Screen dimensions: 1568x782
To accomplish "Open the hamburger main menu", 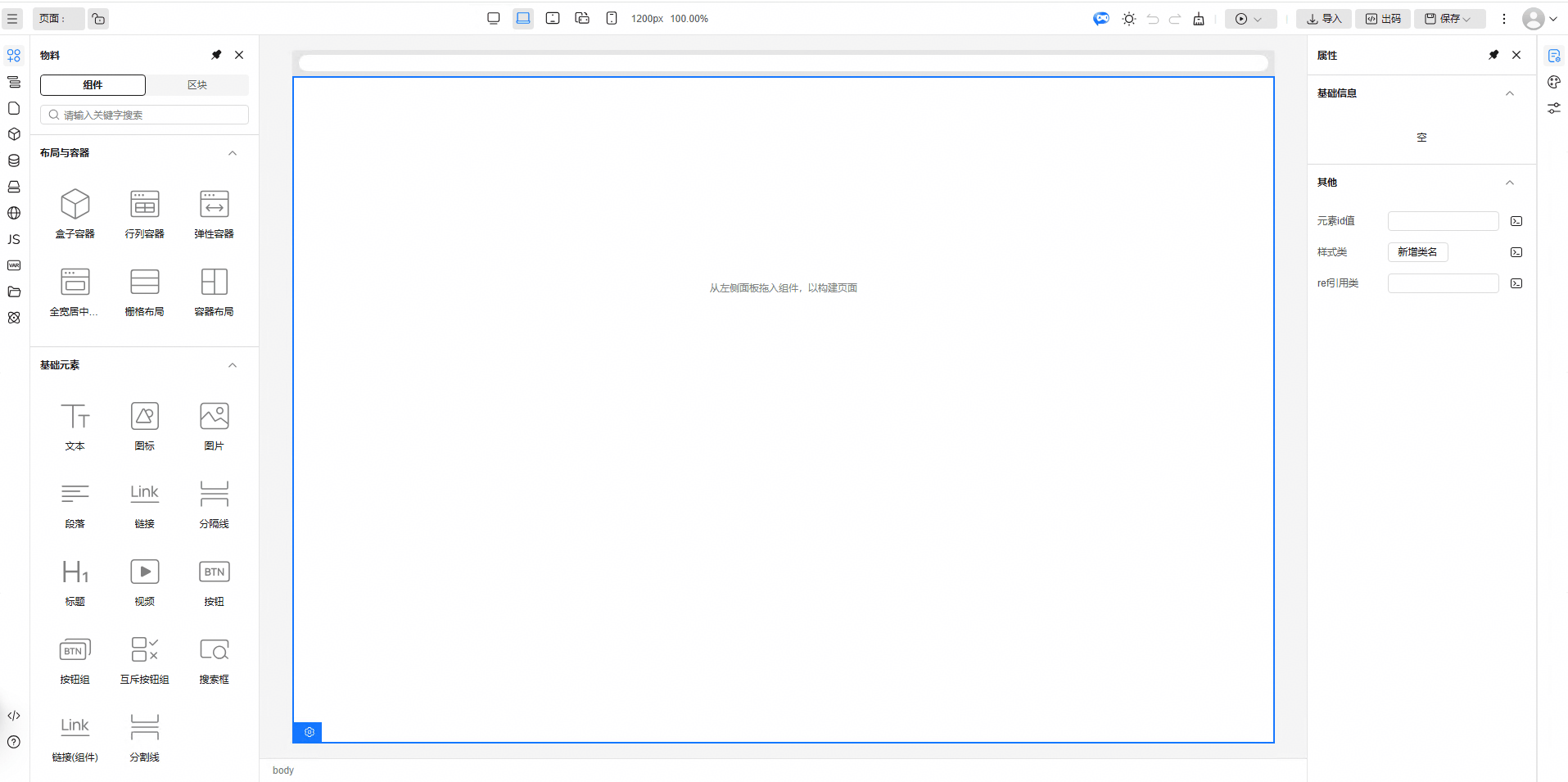I will [x=12, y=19].
